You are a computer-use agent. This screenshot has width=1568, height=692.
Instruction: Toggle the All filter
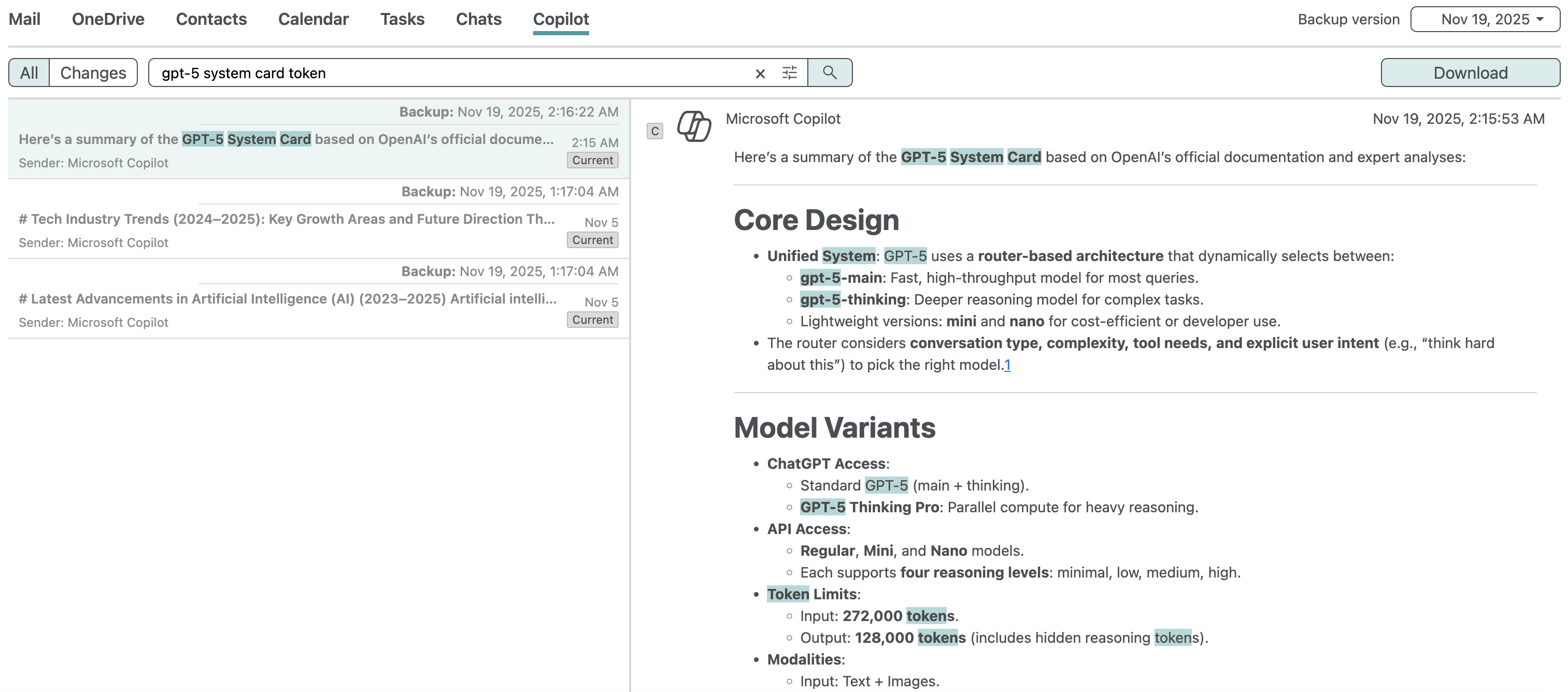(28, 73)
